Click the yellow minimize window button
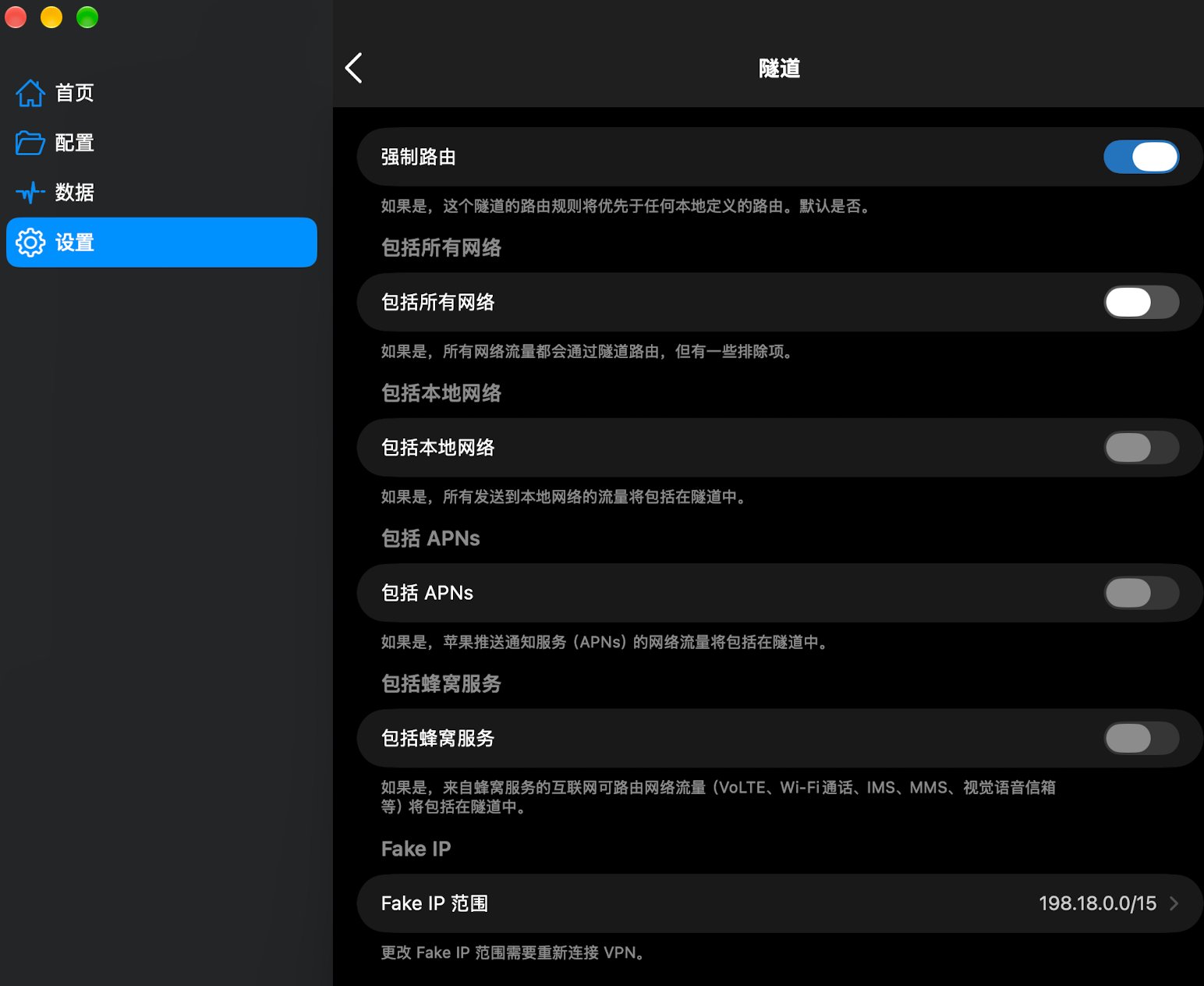Viewport: 1204px width, 986px height. [51, 16]
